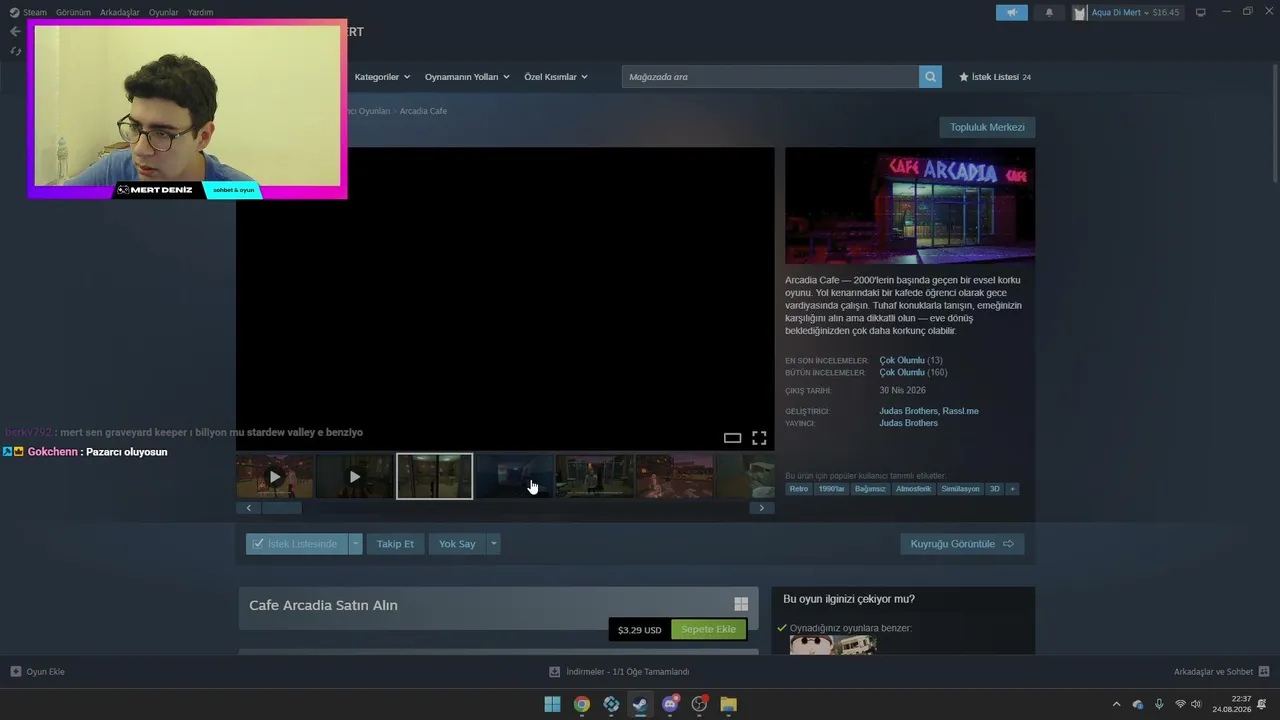Open the notifications bell
The image size is (1280, 720).
(1049, 13)
